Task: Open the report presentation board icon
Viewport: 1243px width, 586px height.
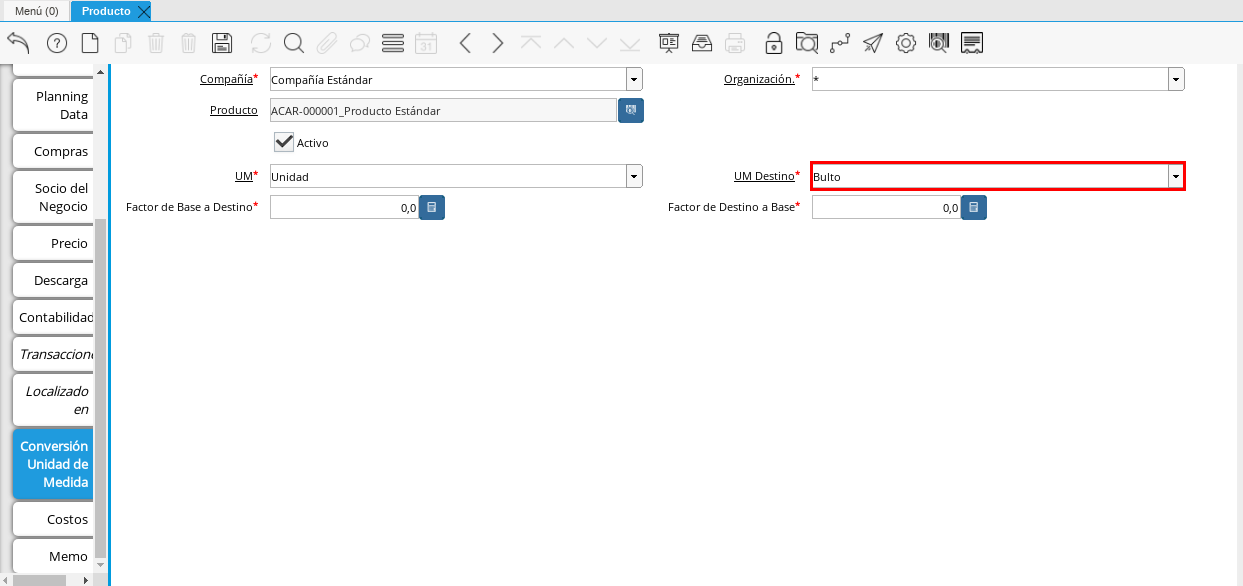Action: [x=669, y=43]
